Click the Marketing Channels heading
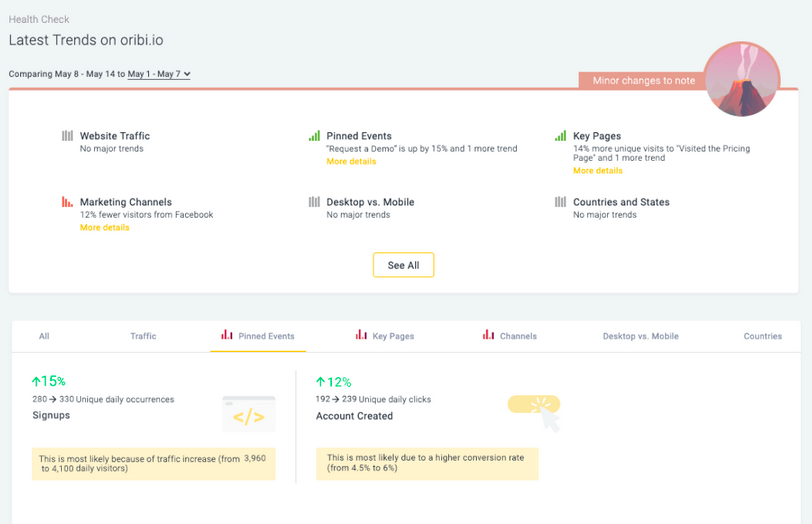Screen dimensions: 812x524 (x=126, y=202)
